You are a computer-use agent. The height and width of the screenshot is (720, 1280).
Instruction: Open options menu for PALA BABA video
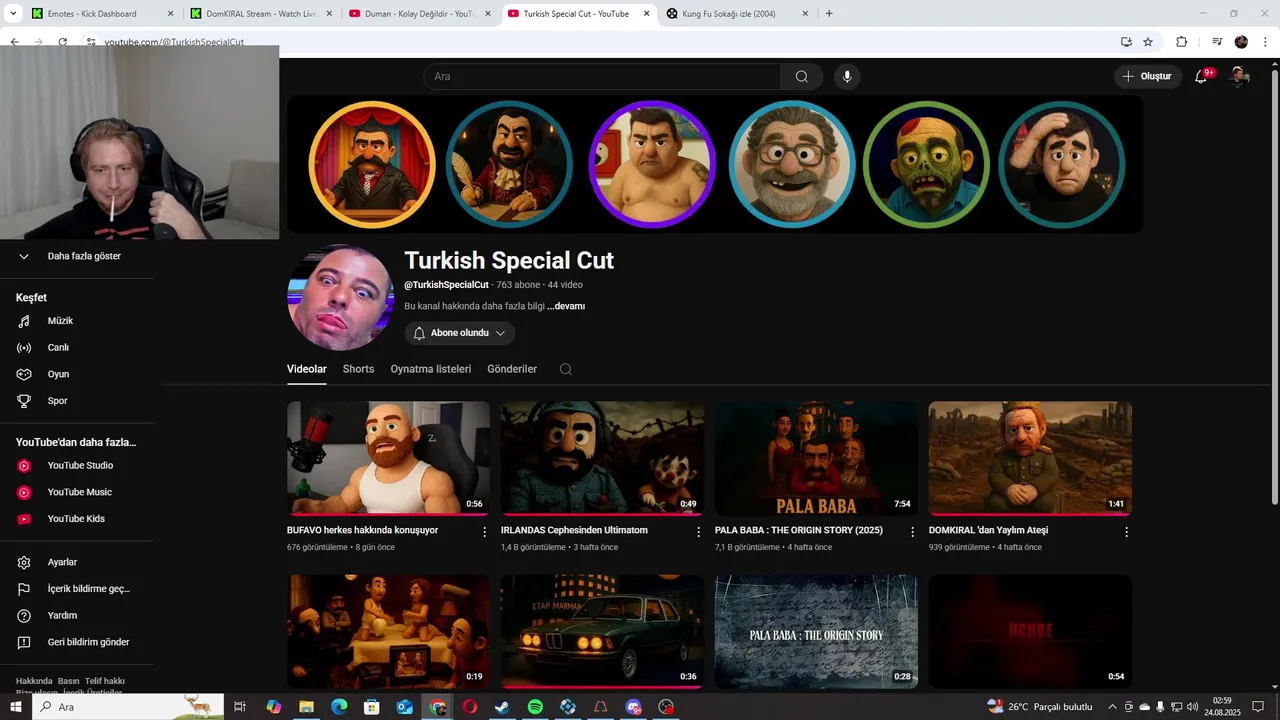point(912,532)
